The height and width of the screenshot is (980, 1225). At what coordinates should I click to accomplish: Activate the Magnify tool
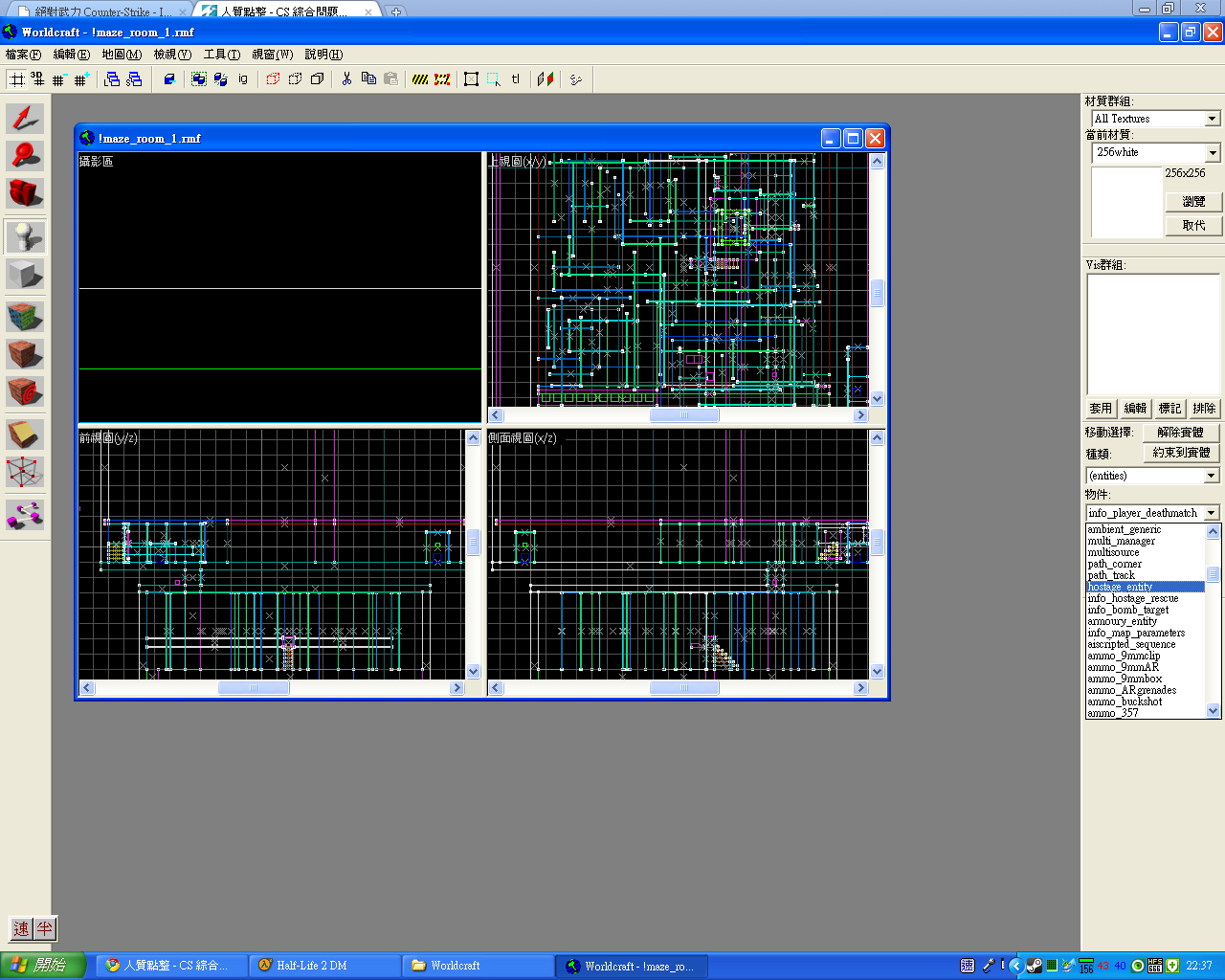pos(25,156)
